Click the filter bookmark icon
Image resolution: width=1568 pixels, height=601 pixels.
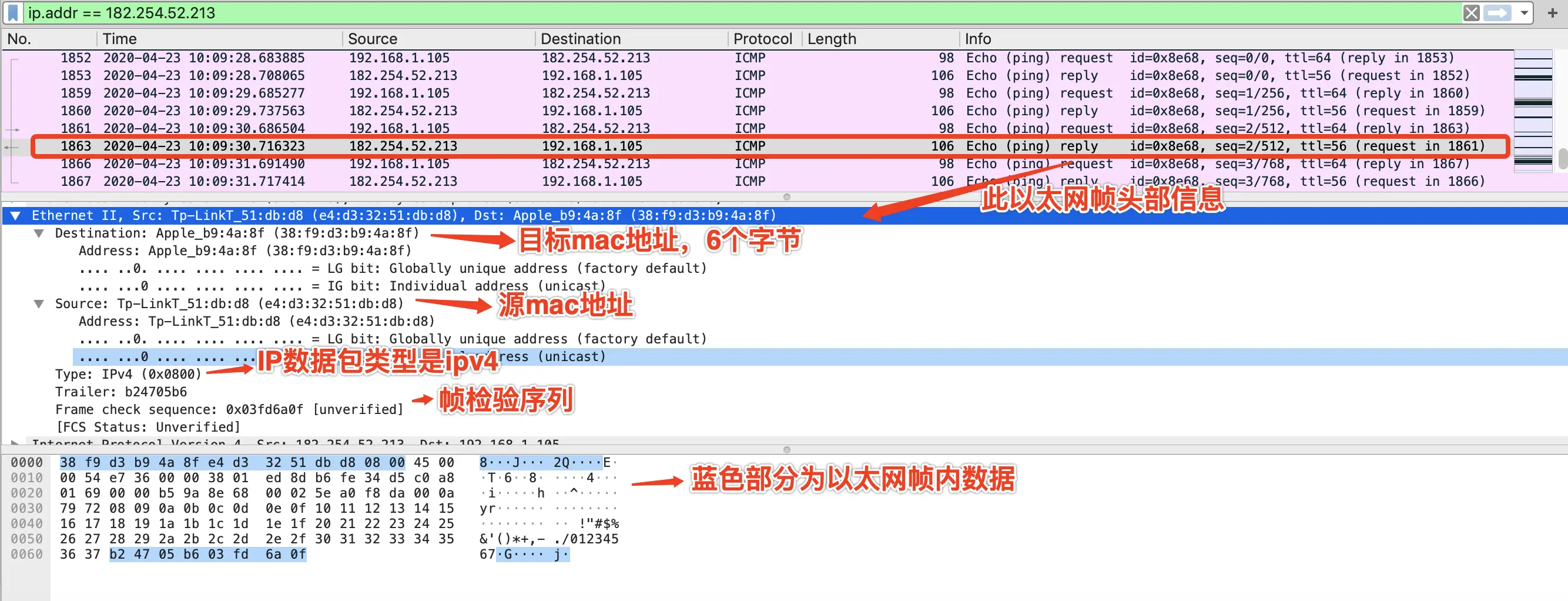[x=14, y=13]
